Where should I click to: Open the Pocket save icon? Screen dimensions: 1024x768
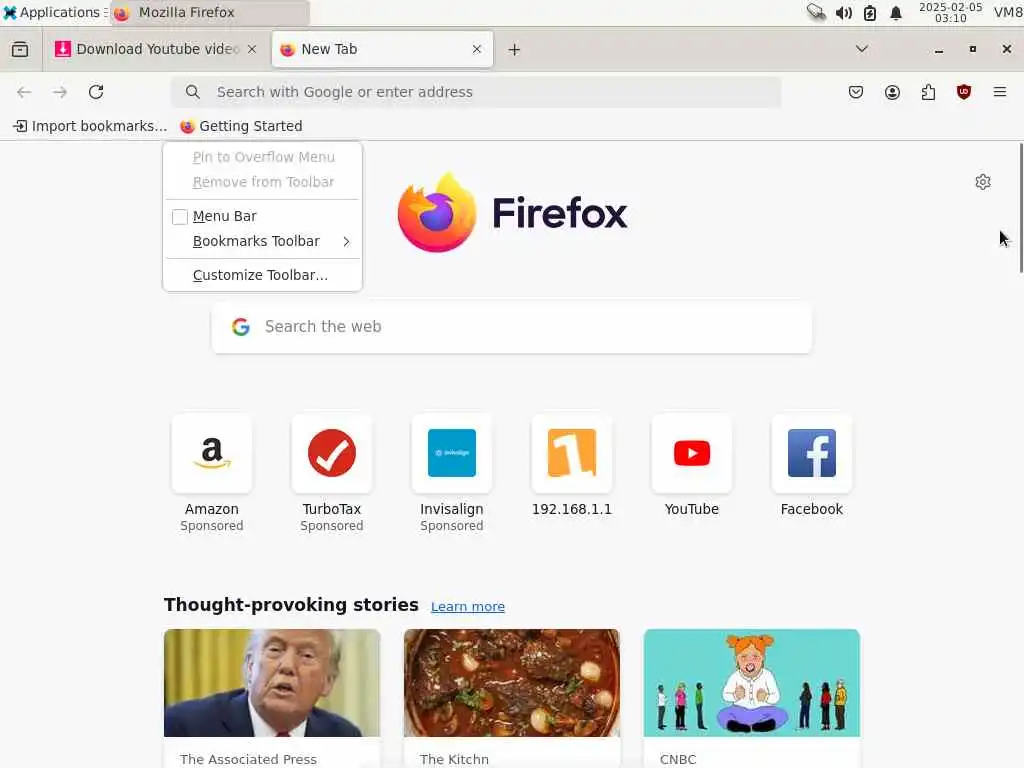856,92
